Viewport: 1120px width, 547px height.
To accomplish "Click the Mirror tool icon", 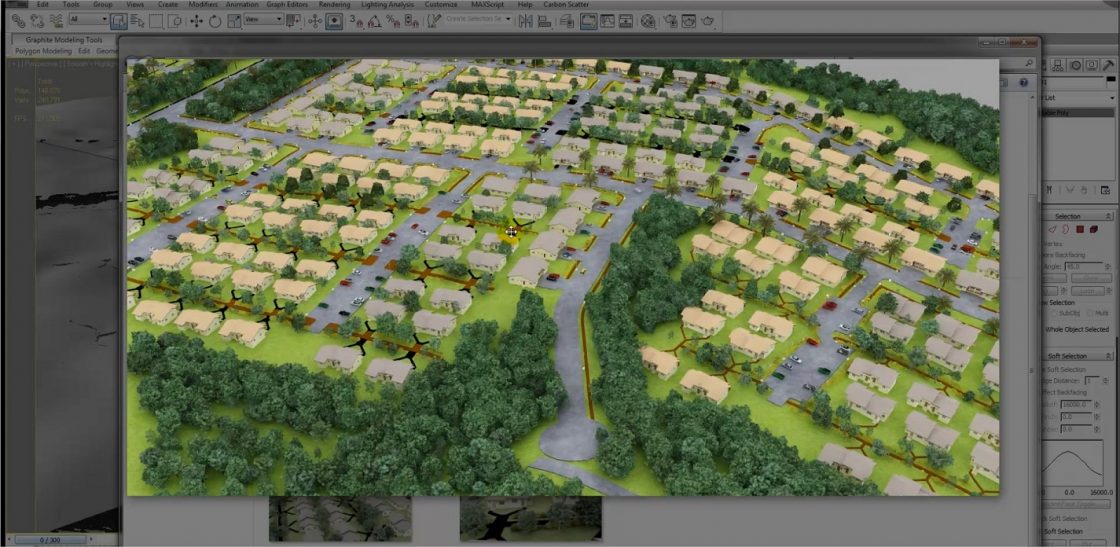I will tap(527, 20).
